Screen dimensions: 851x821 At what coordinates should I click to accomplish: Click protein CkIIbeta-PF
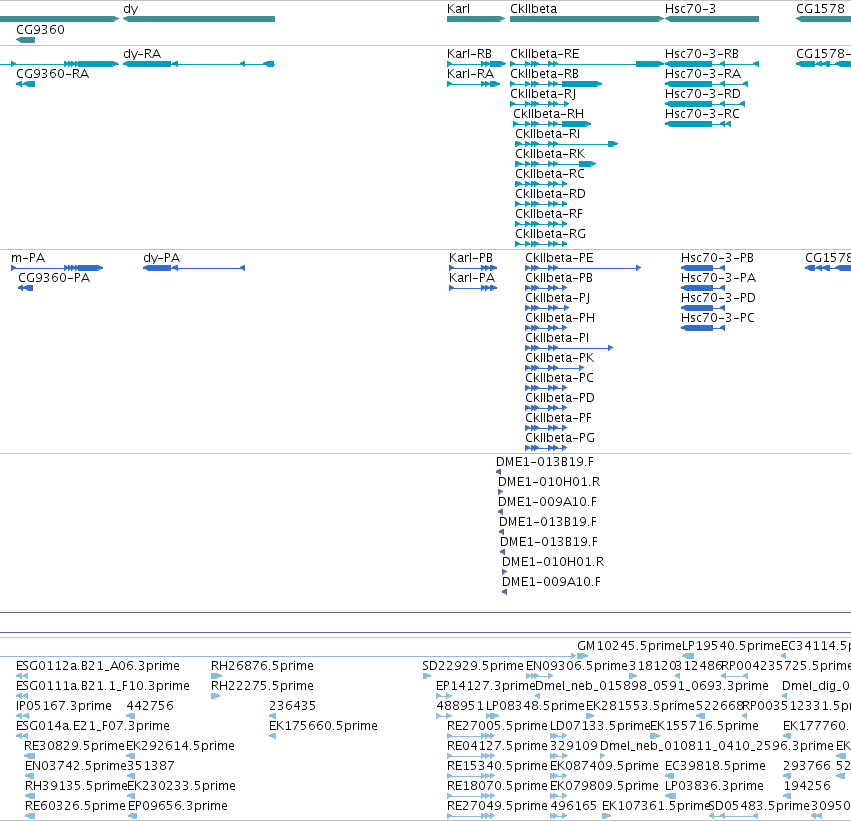click(x=546, y=429)
